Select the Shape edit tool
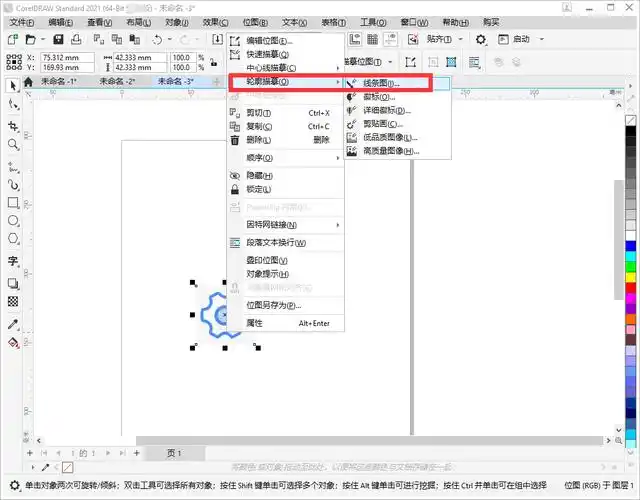This screenshot has height=500, width=640. [x=13, y=105]
